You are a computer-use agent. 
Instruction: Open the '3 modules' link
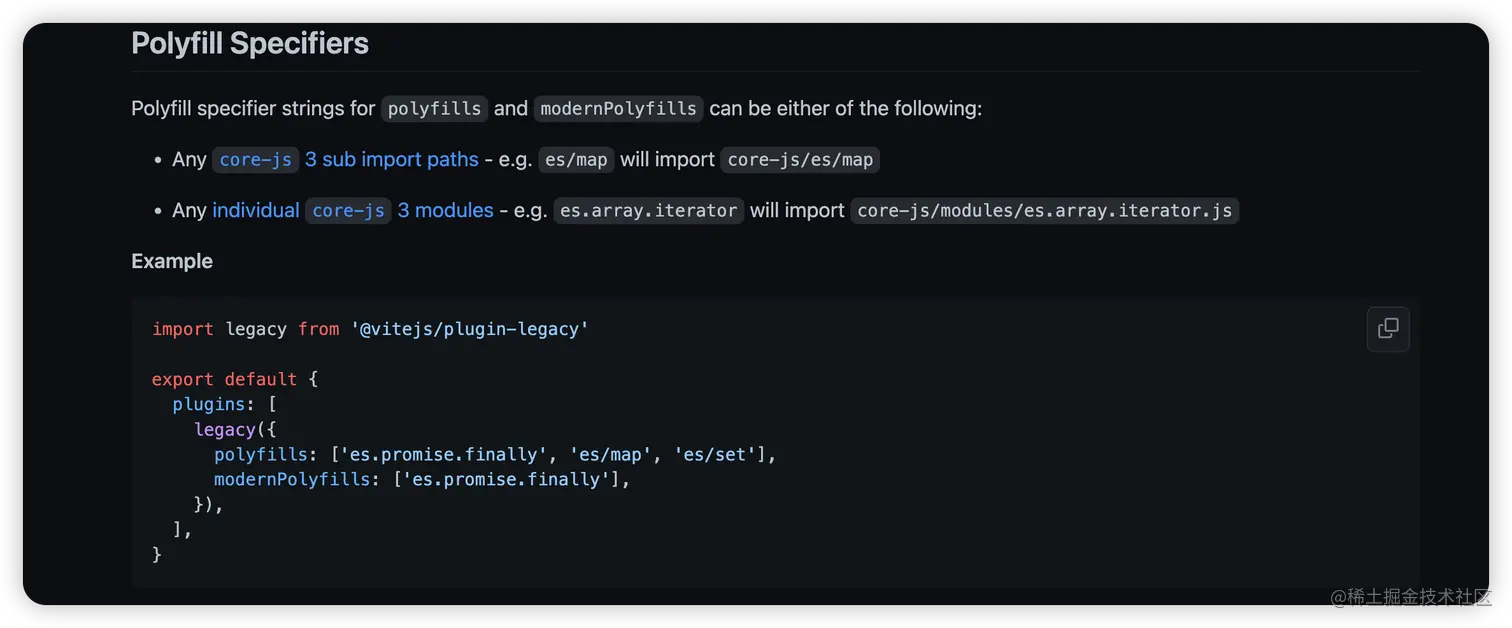pyautogui.click(x=445, y=211)
